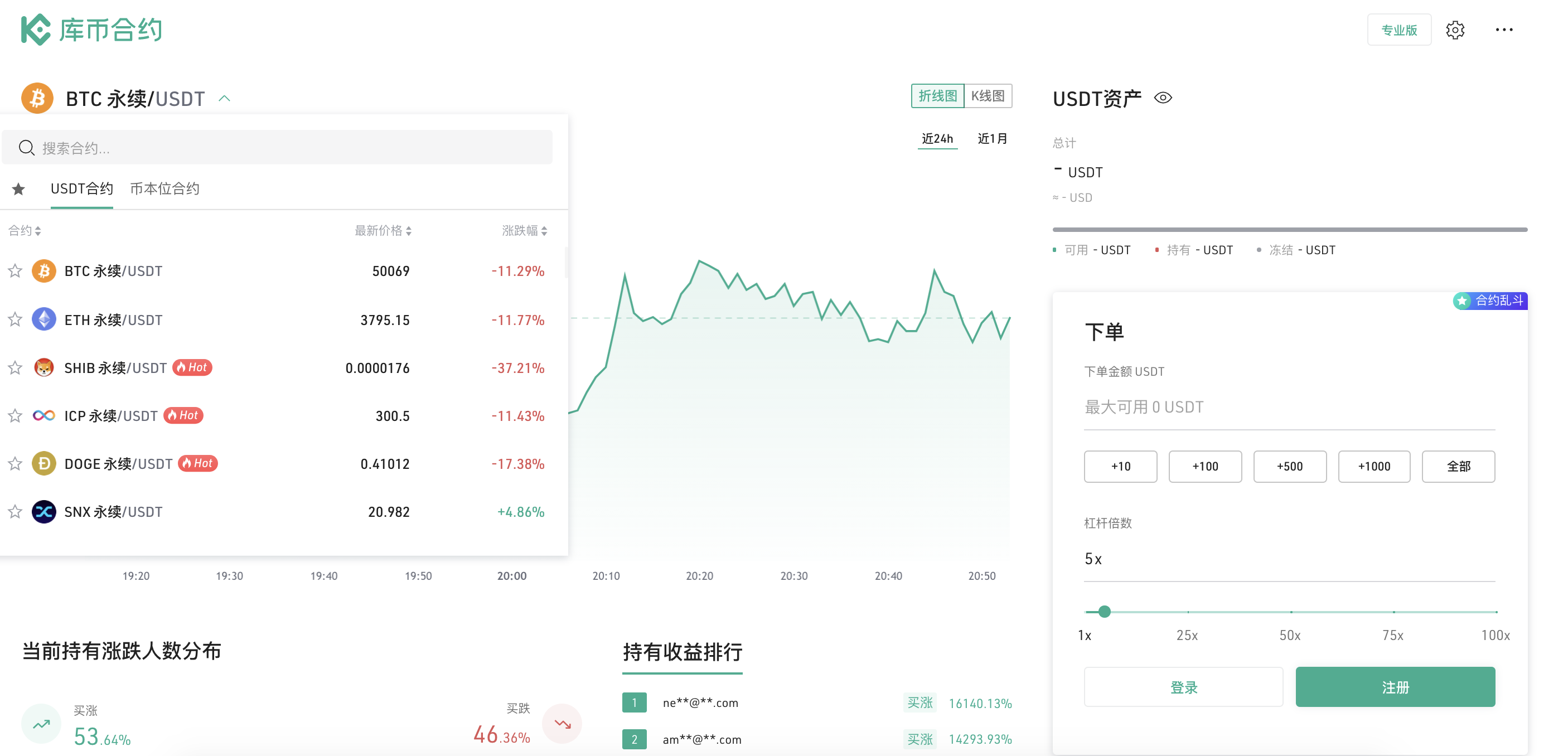Image resolution: width=1568 pixels, height=756 pixels.
Task: Click the SHIB coin icon
Action: [44, 367]
